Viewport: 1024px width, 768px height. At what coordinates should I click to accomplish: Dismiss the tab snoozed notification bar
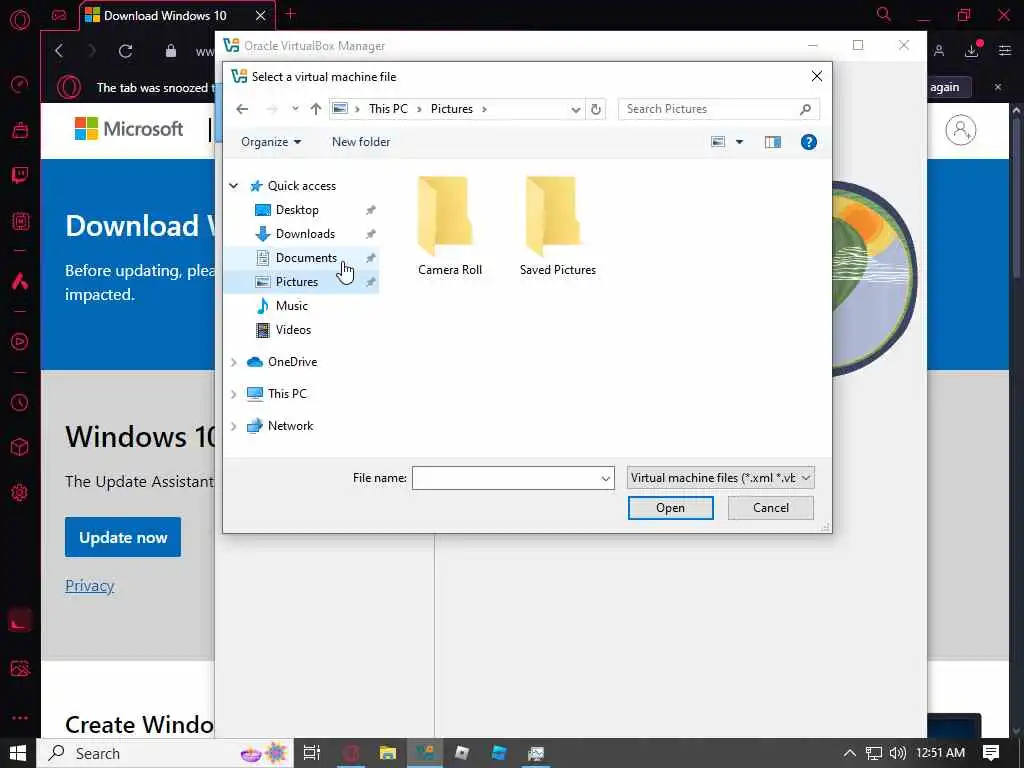pos(997,87)
